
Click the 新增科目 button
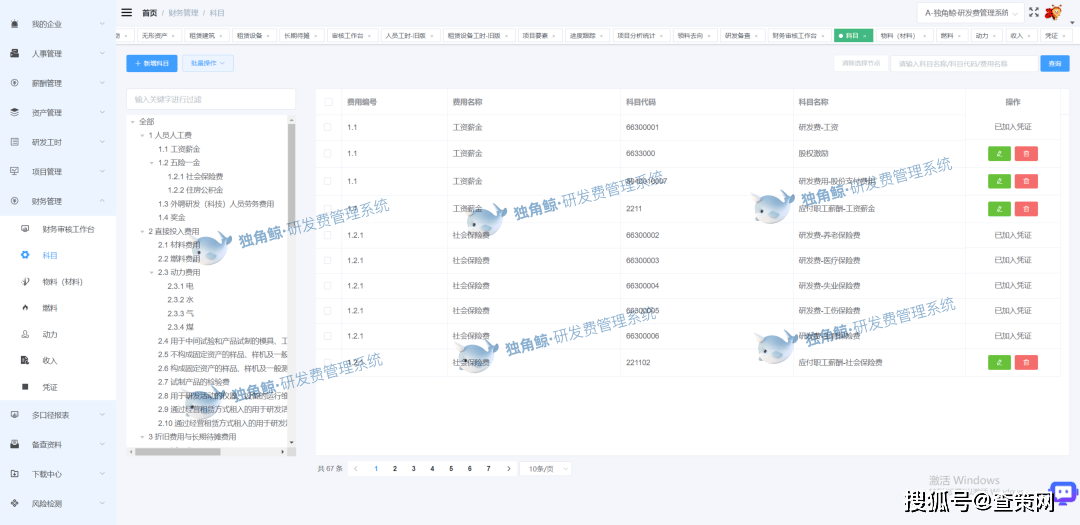point(152,63)
